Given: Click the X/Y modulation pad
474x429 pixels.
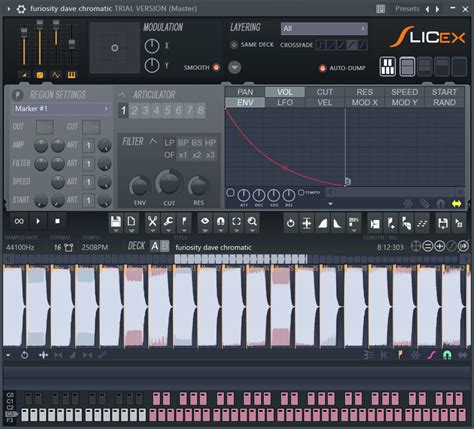Looking at the screenshot, I should (x=115, y=48).
